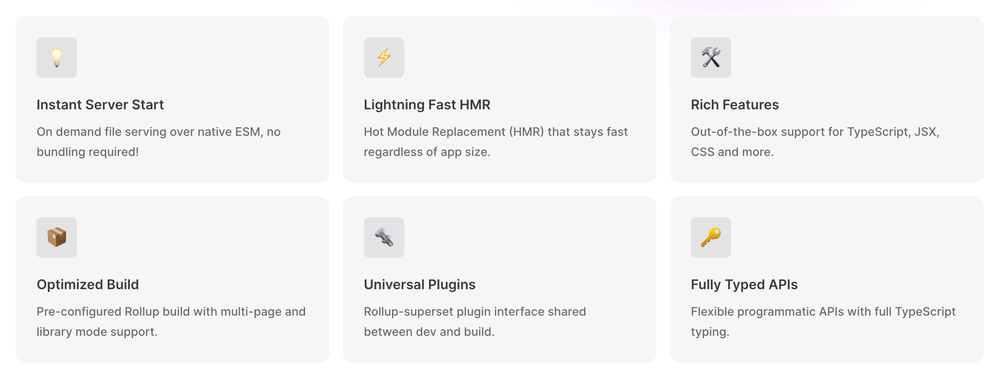
Task: Click the 'library mode support.' text line
Action: click(x=97, y=332)
